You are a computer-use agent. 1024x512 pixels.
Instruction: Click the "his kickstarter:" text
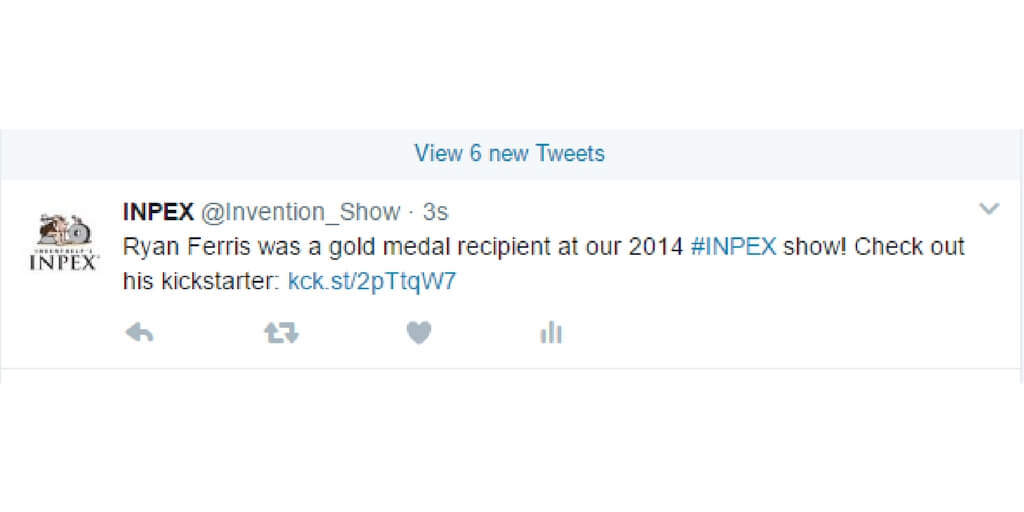[x=201, y=281]
